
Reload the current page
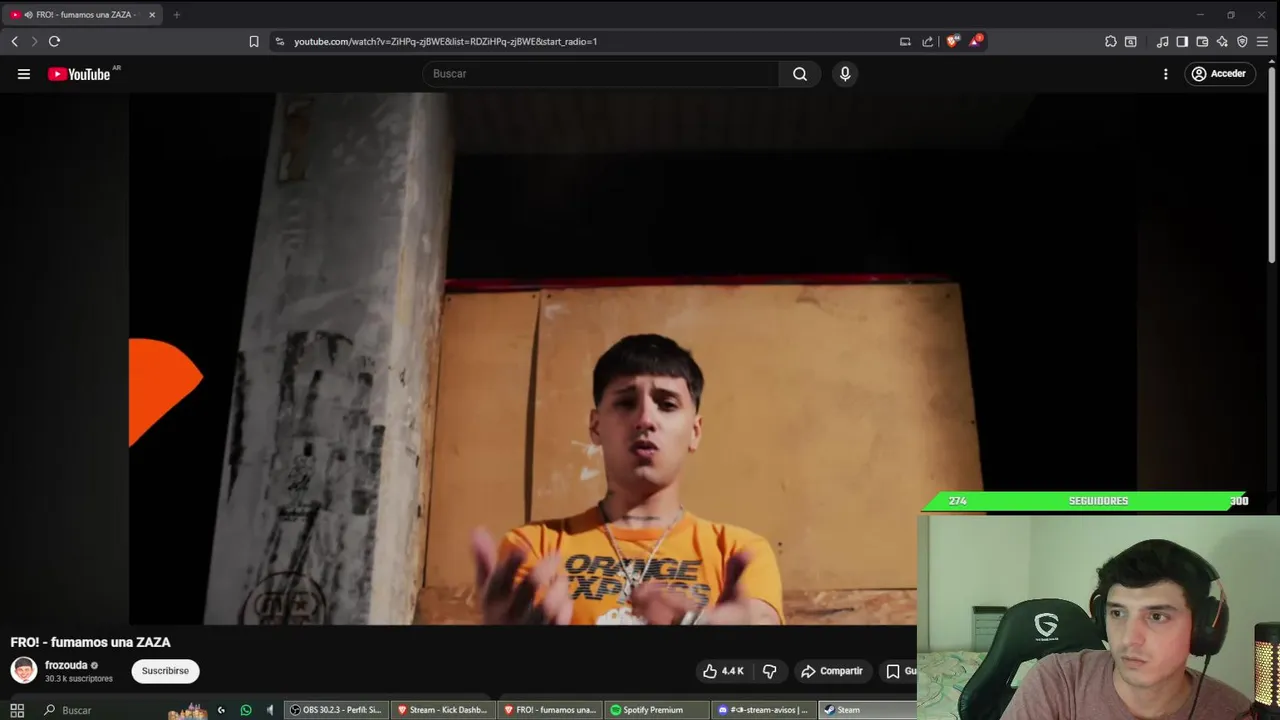coord(54,41)
